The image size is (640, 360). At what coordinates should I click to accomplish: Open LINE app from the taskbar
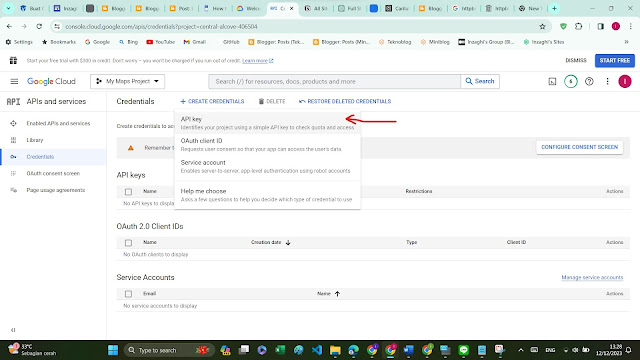point(463,350)
